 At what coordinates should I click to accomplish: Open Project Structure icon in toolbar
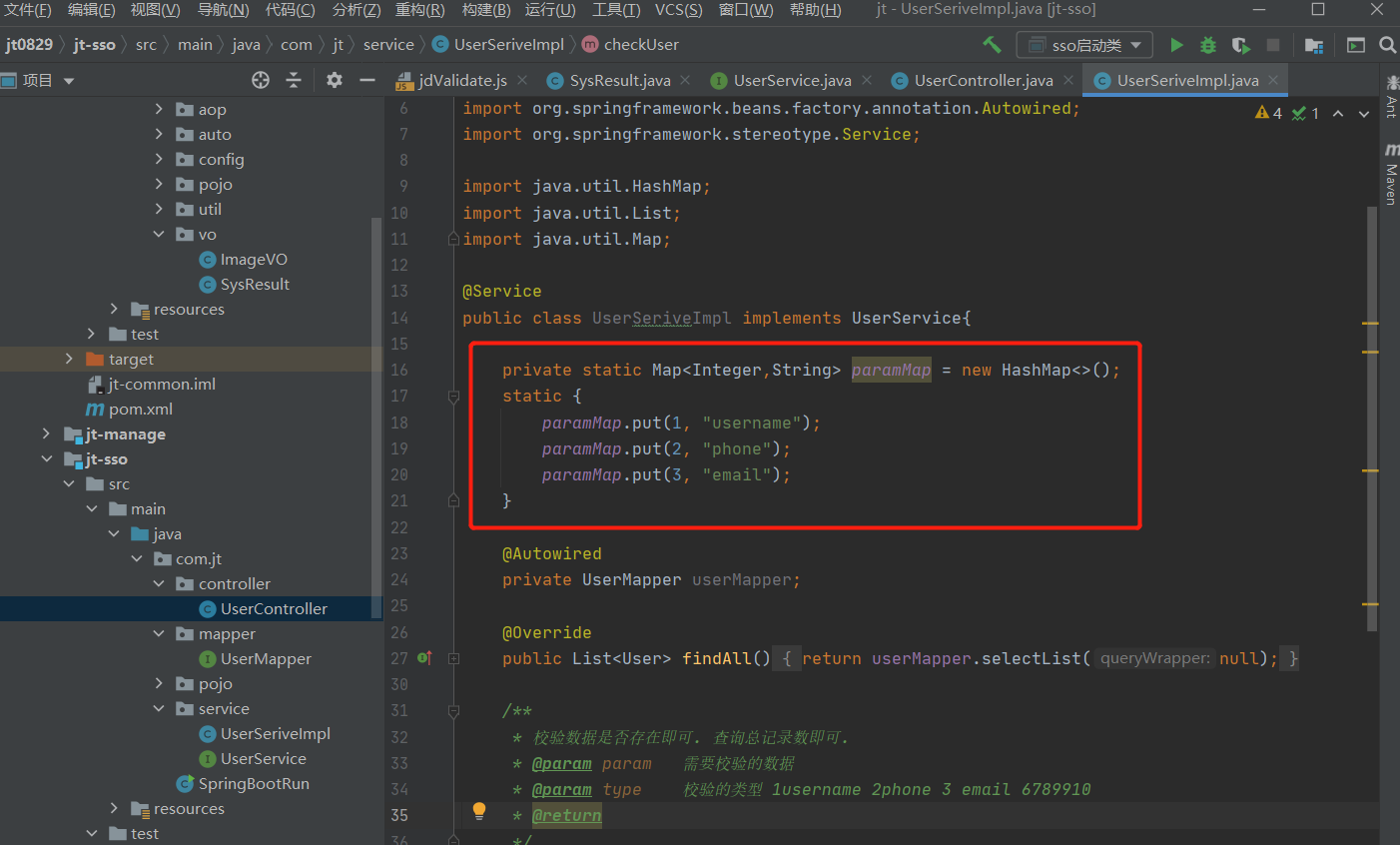click(x=1314, y=45)
